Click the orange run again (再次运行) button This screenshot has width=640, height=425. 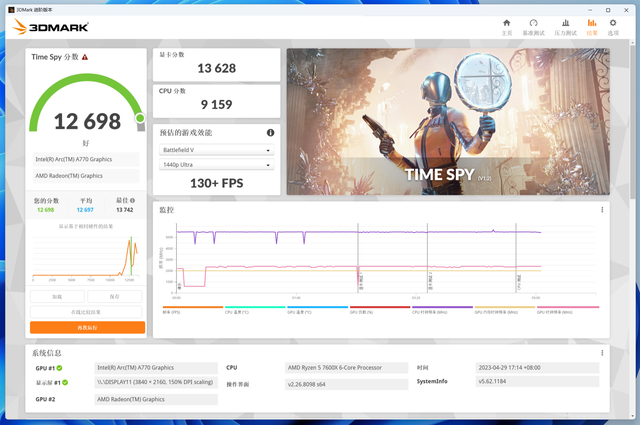tap(87, 327)
